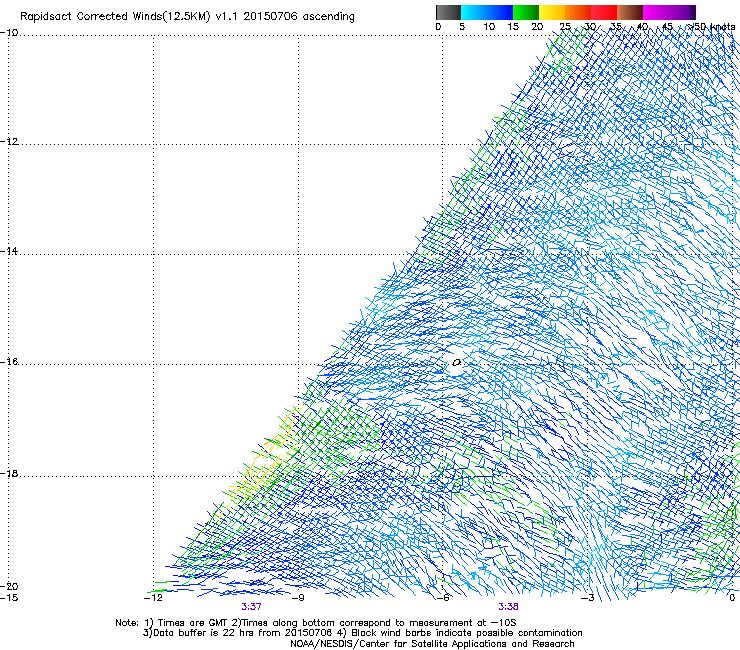
Task: Click the '-16' latitude axis label
Action: click(x=9, y=362)
